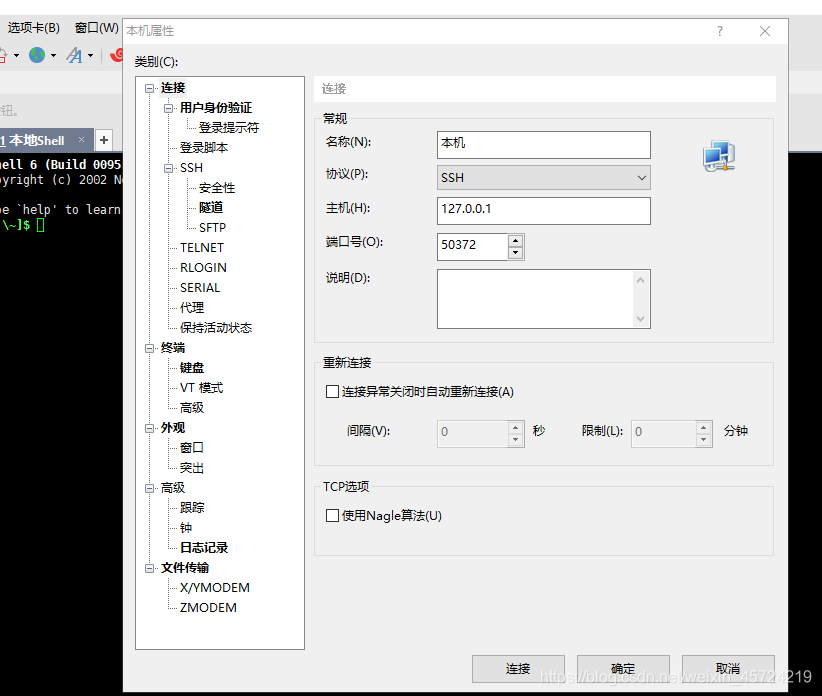Select 代理 in category tree

(192, 308)
